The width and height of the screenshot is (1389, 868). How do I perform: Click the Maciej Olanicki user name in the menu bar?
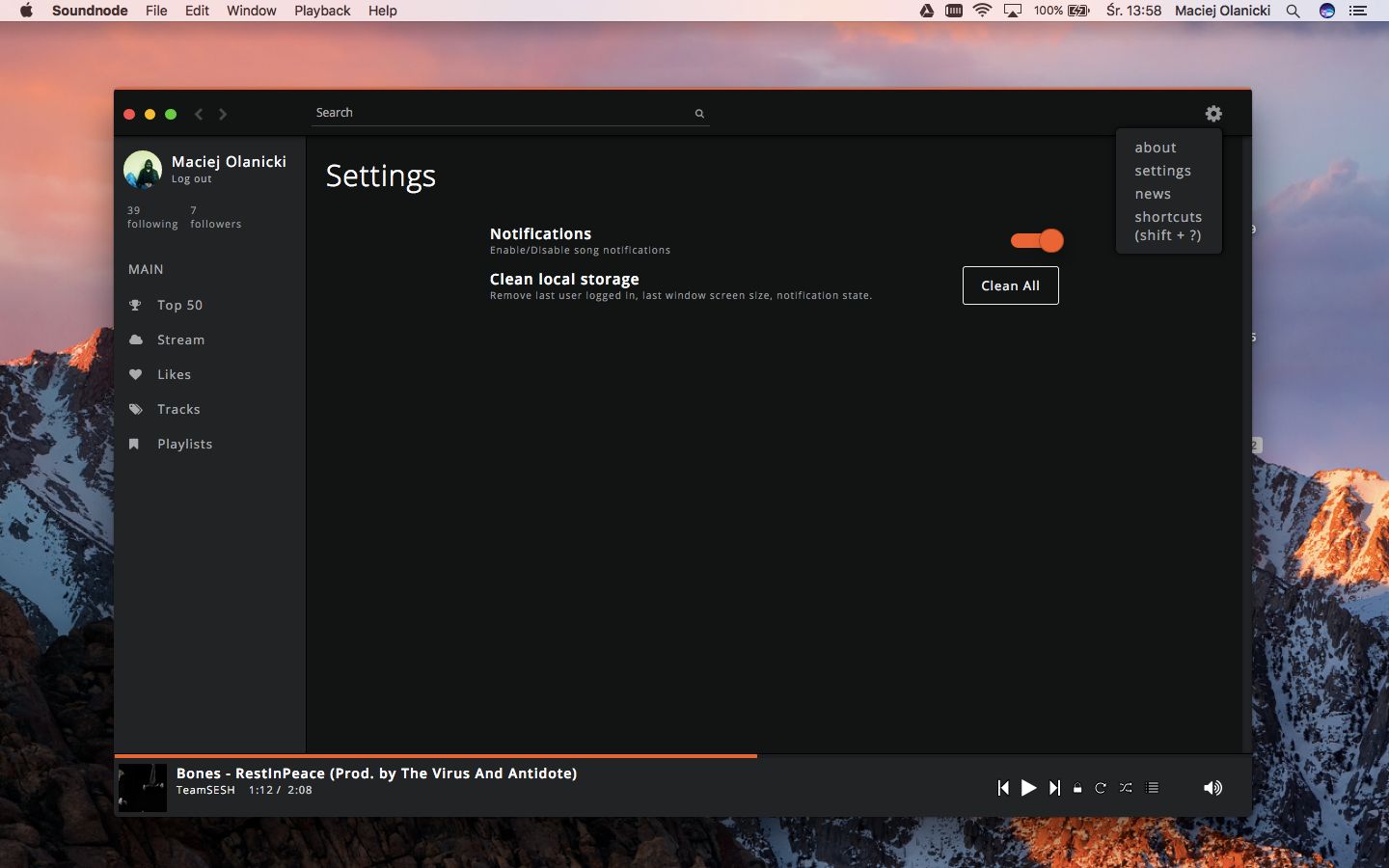[x=1222, y=11]
